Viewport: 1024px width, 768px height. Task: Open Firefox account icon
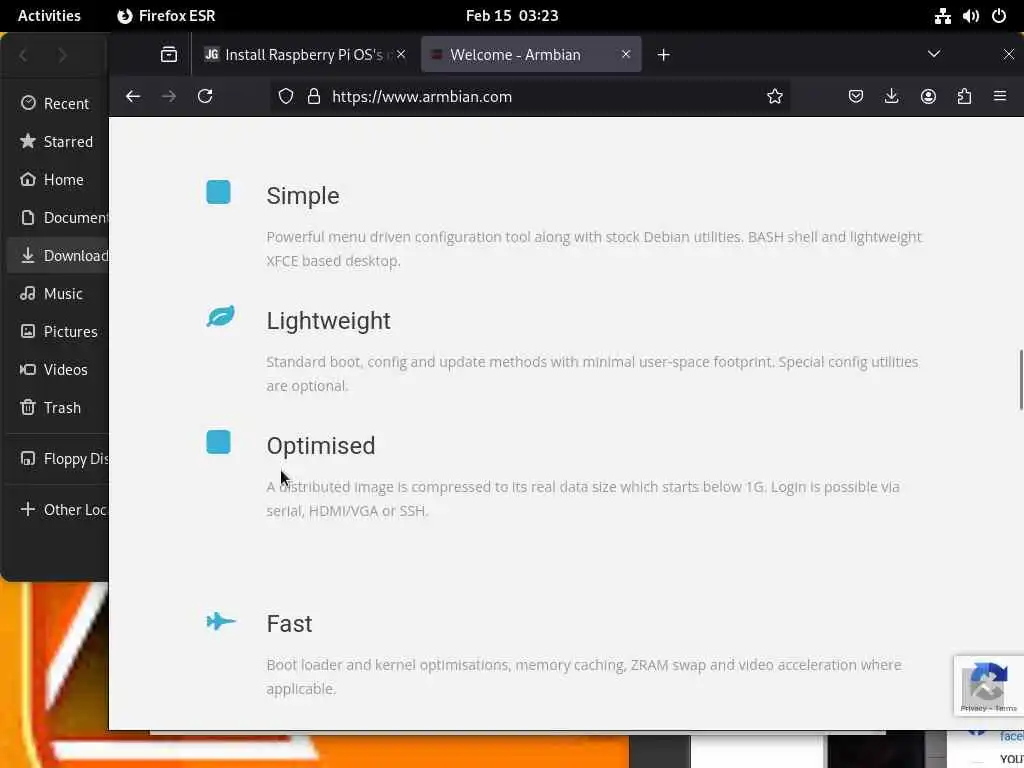[928, 97]
